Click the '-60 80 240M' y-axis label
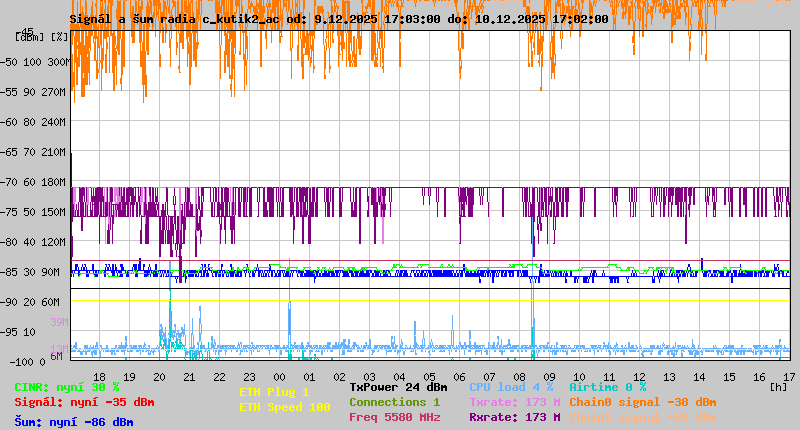 point(33,122)
